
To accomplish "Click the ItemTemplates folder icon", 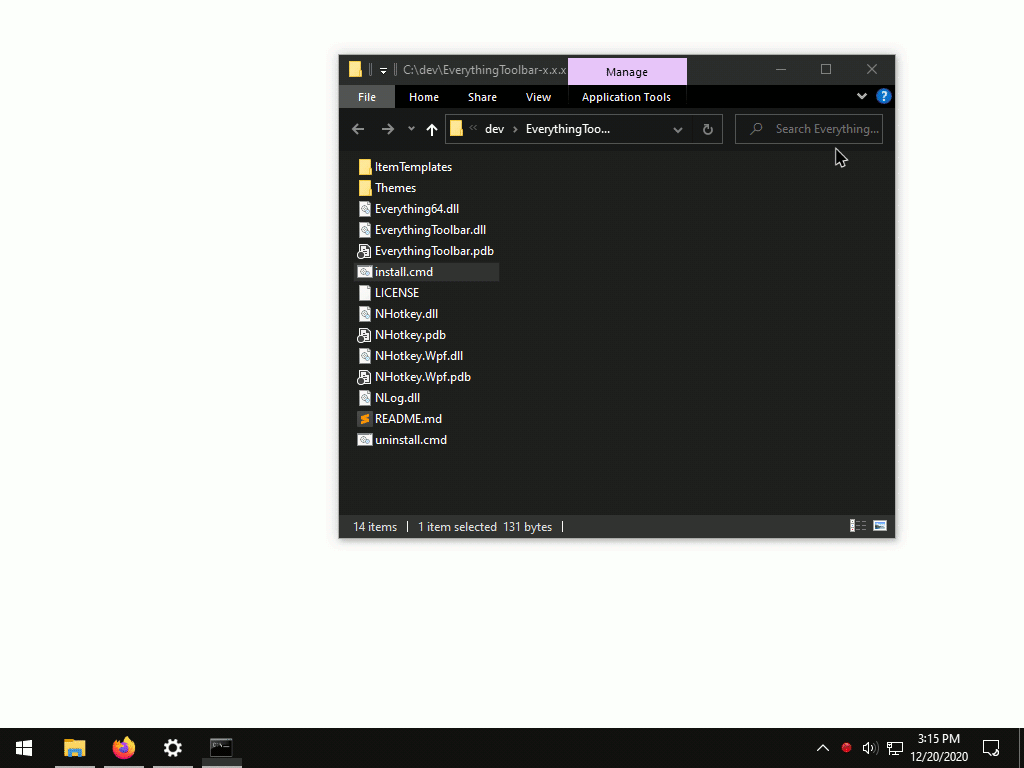I will click(365, 167).
